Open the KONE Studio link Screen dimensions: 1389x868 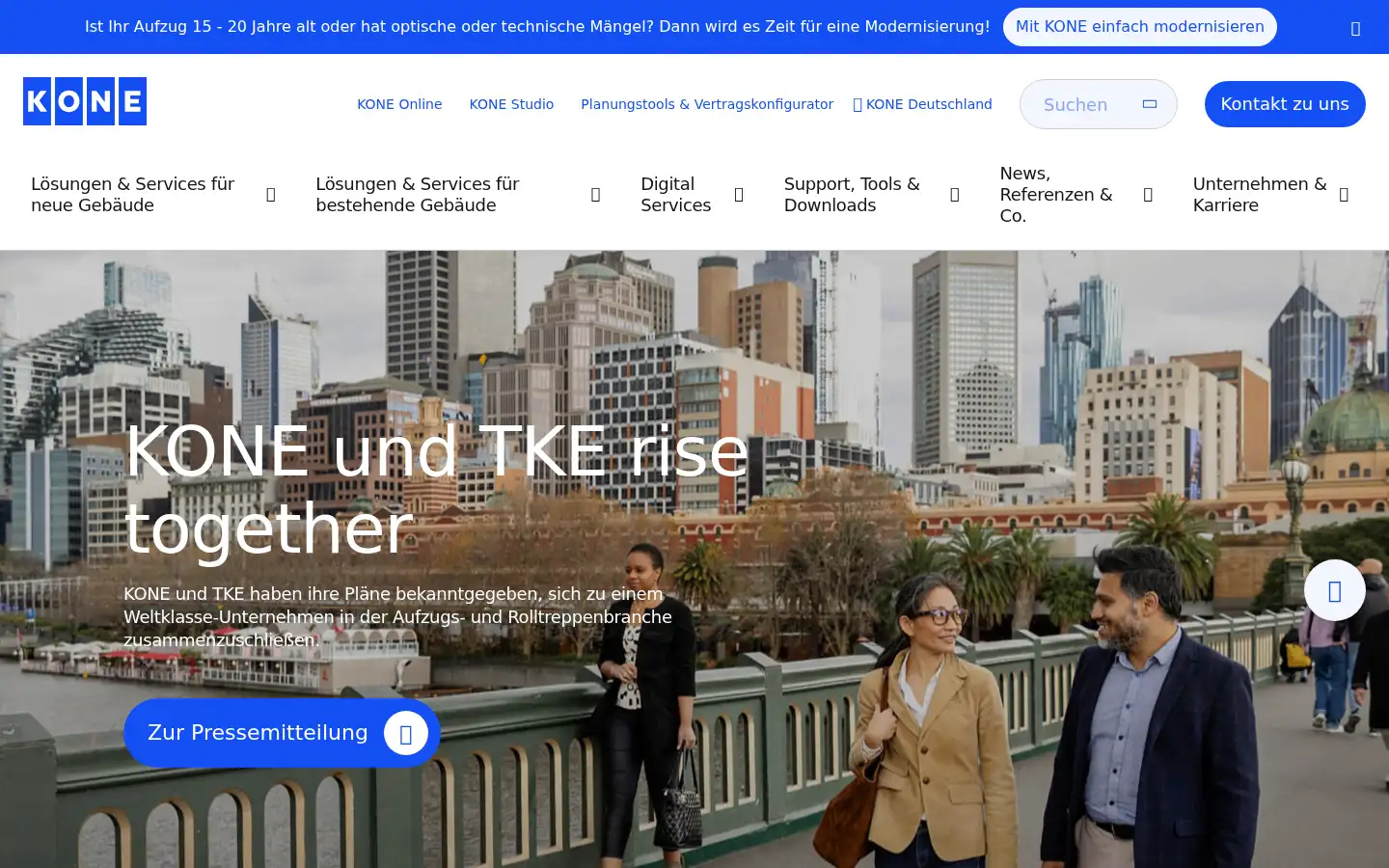pos(511,104)
